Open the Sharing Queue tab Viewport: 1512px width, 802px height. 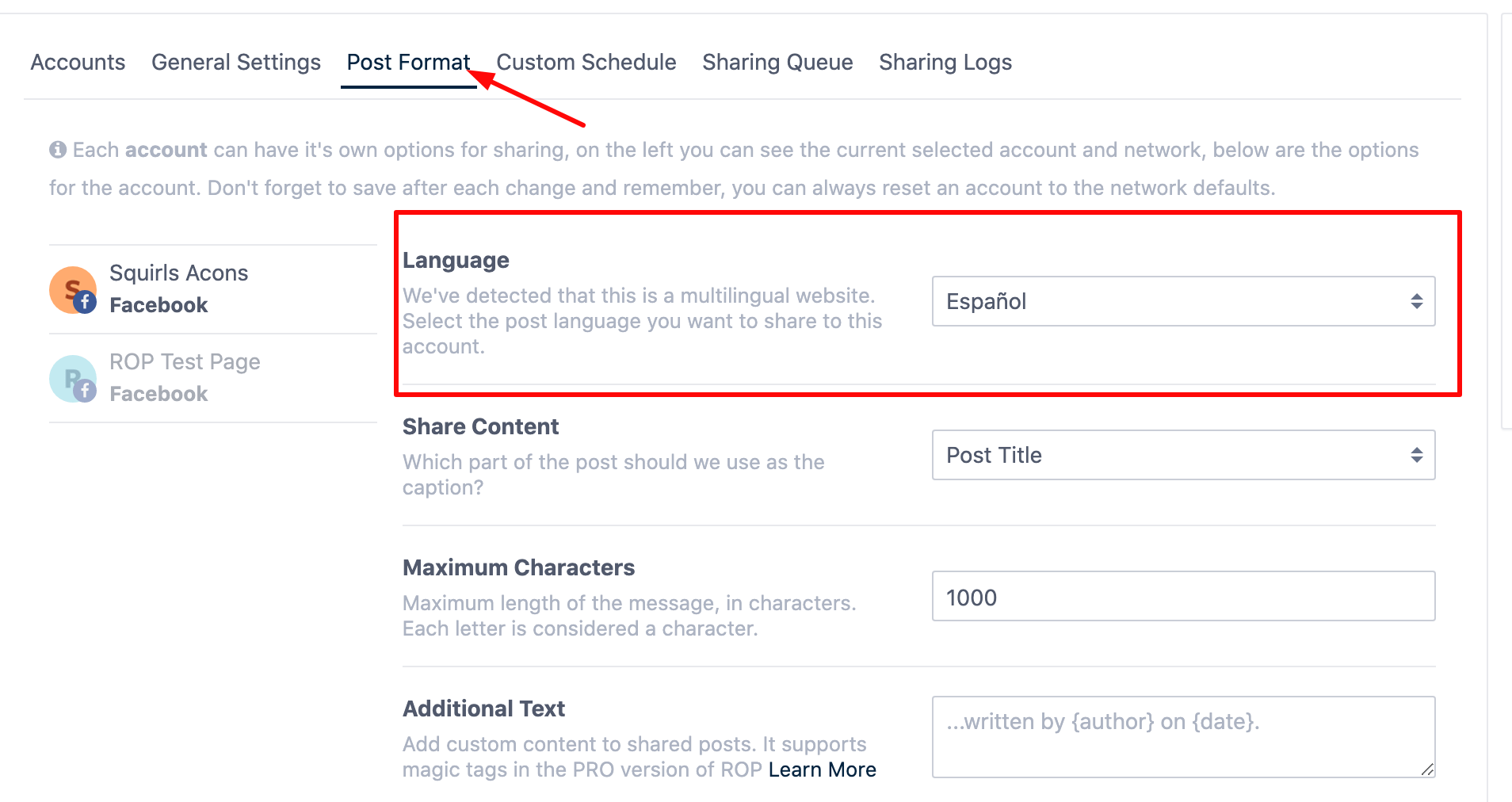[x=777, y=63]
